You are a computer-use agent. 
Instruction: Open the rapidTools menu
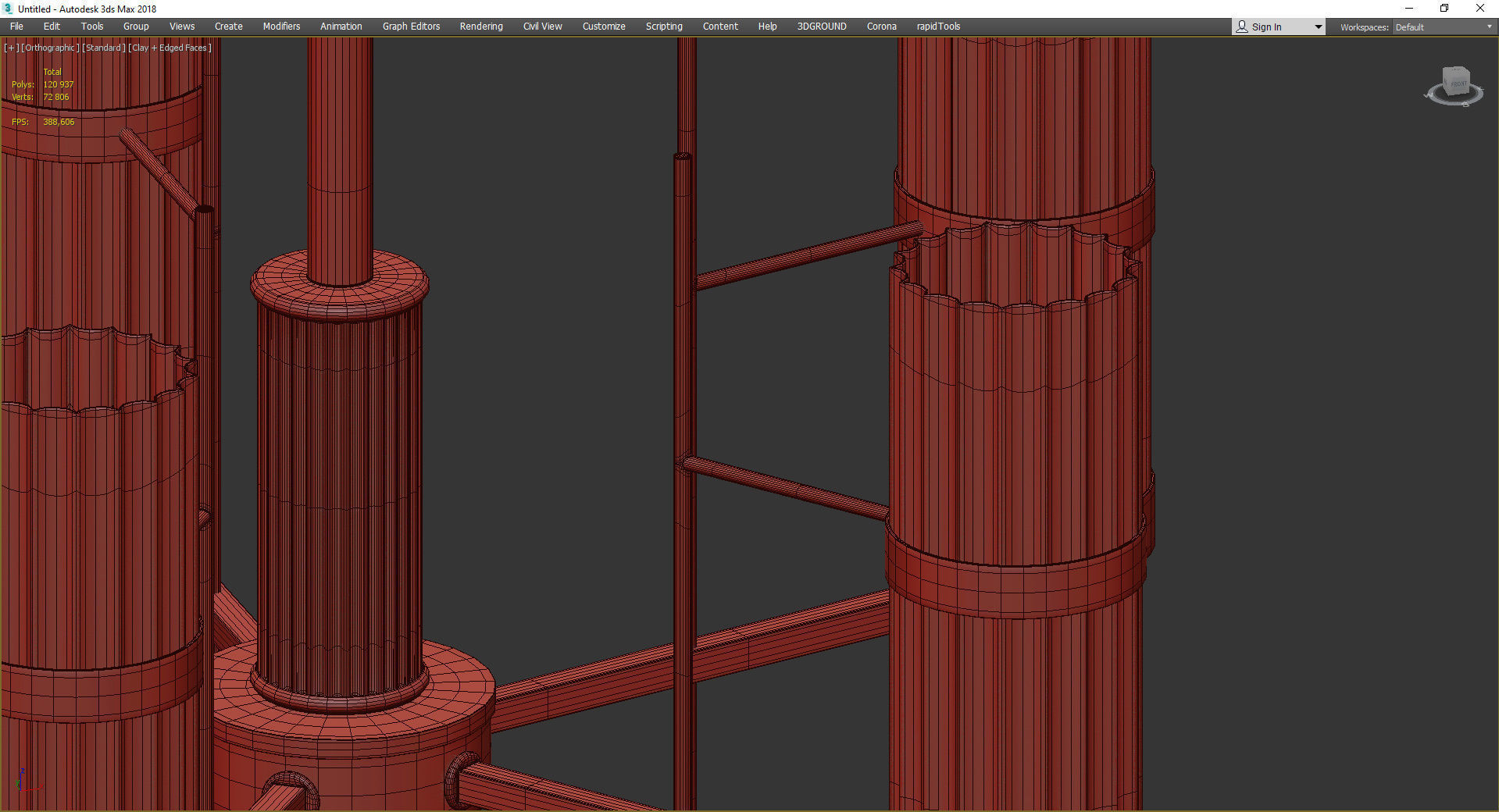[x=938, y=27]
